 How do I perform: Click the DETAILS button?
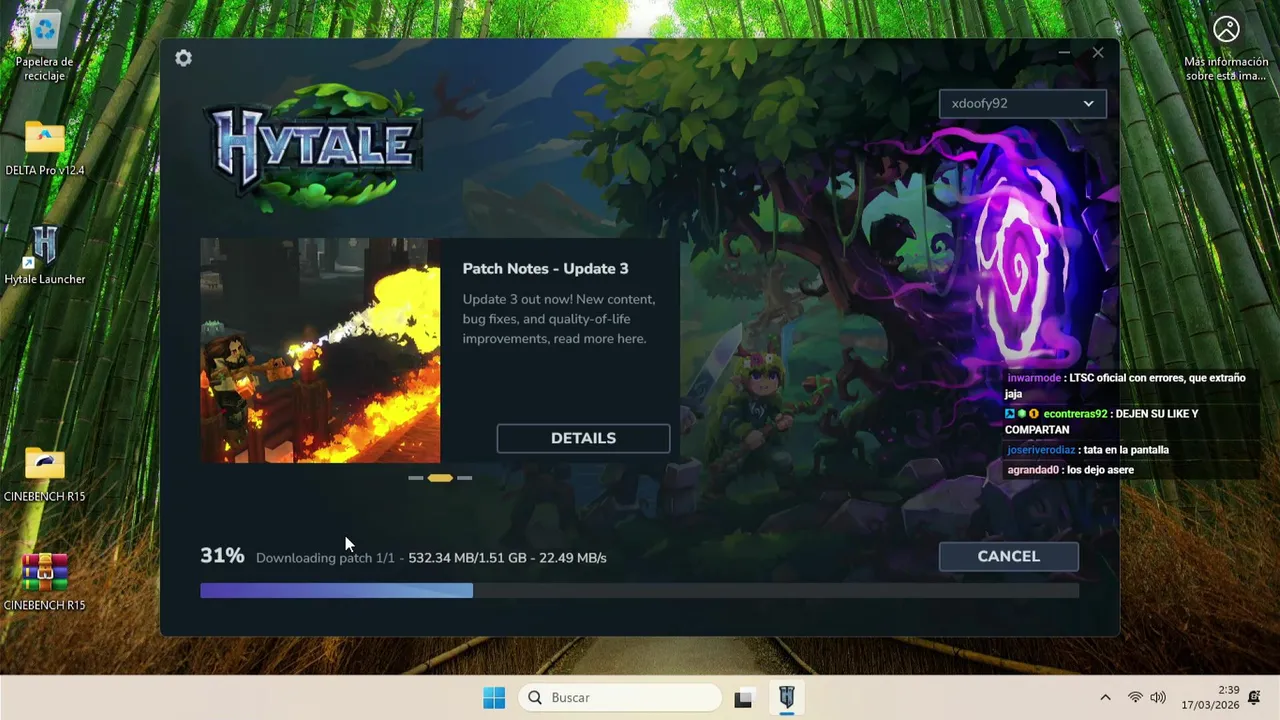583,438
